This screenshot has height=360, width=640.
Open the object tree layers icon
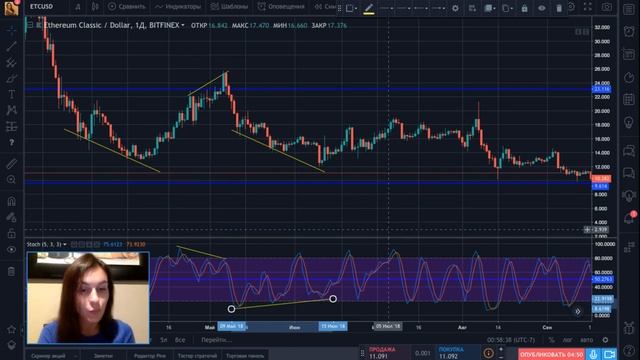pyautogui.click(x=11, y=345)
